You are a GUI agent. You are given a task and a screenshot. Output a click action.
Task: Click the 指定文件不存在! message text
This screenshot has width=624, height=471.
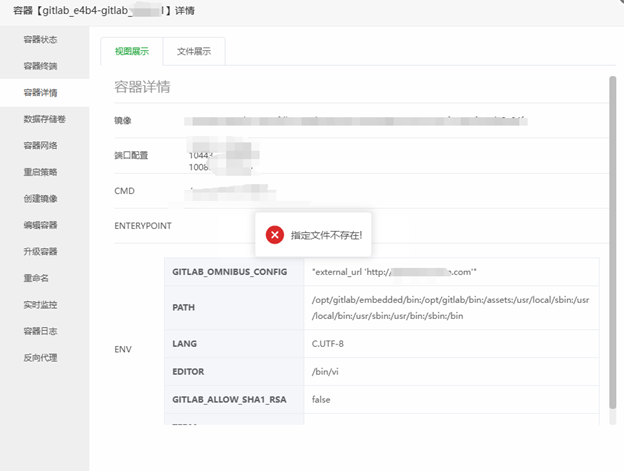click(326, 235)
